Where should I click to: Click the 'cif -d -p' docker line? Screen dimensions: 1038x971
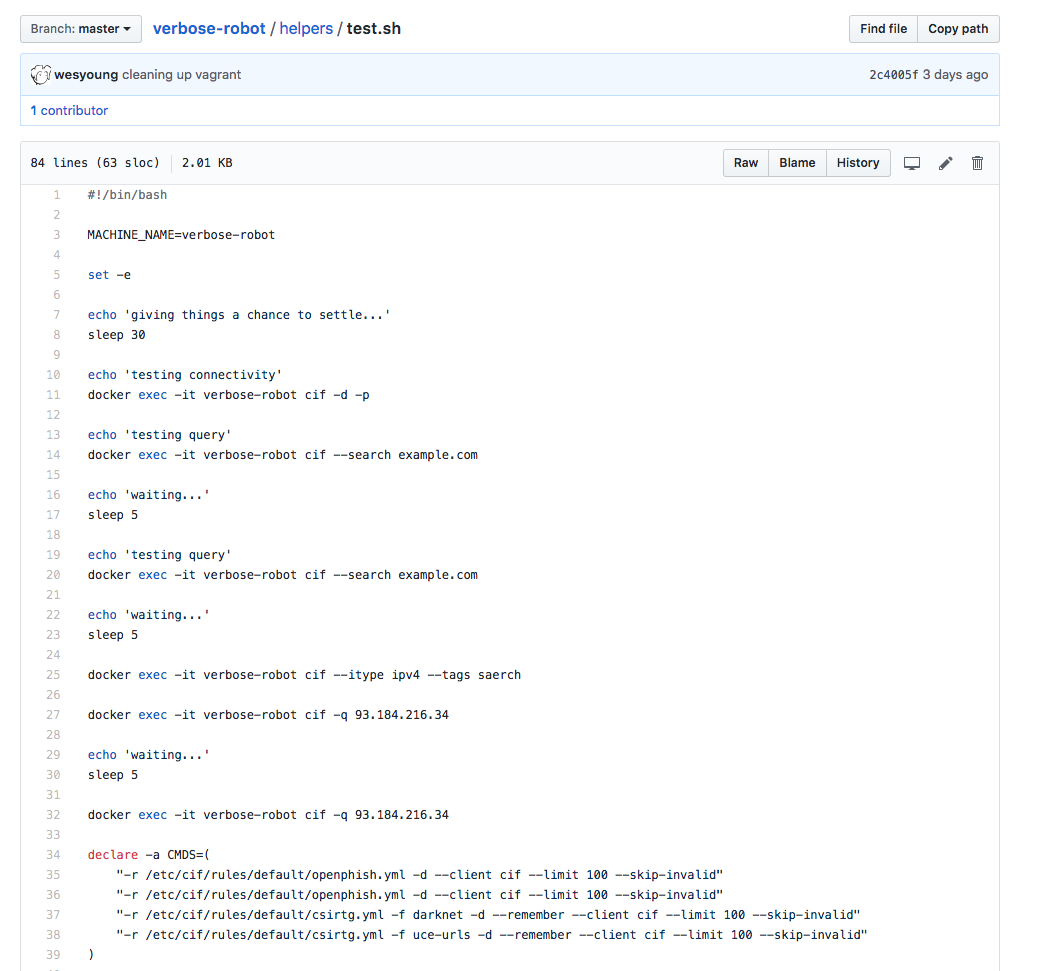click(228, 394)
